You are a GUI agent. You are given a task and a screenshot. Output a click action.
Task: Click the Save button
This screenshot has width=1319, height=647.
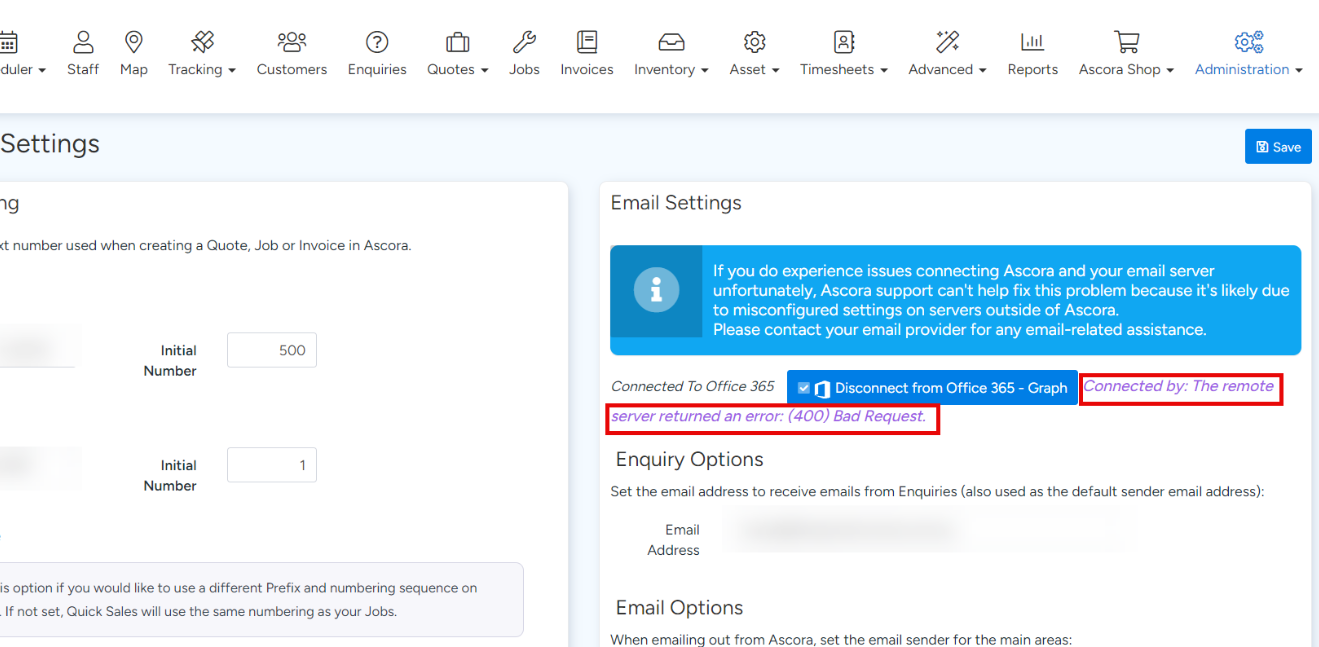coord(1278,147)
